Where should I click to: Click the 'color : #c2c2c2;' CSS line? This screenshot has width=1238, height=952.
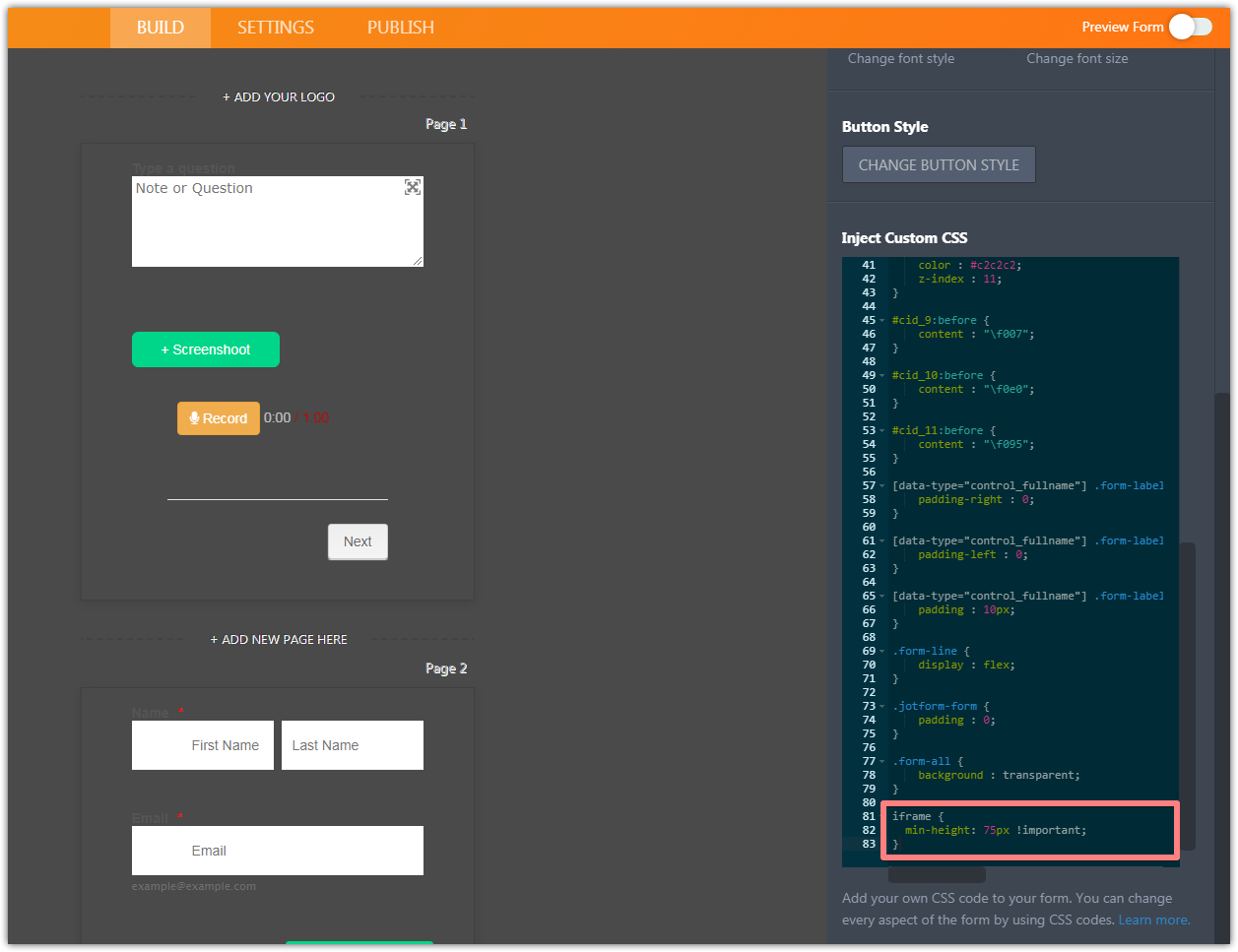pos(970,265)
